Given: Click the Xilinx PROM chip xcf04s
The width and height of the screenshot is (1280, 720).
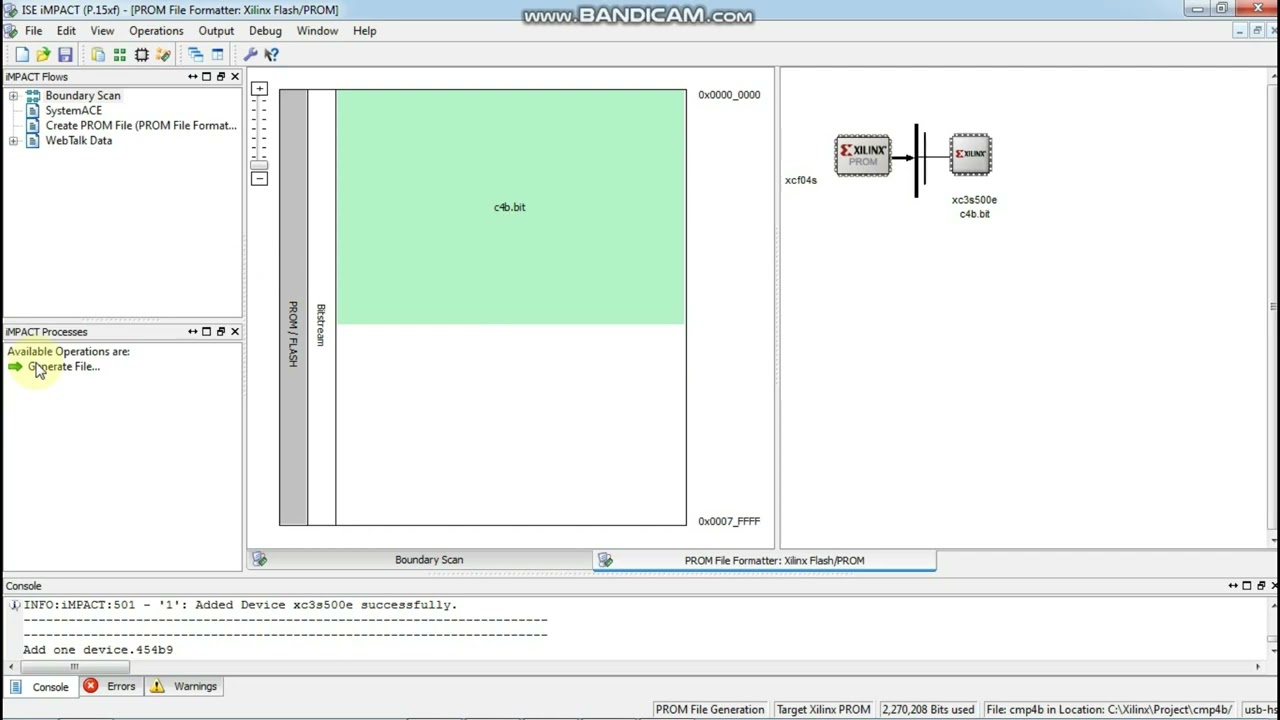Looking at the screenshot, I should coord(863,155).
